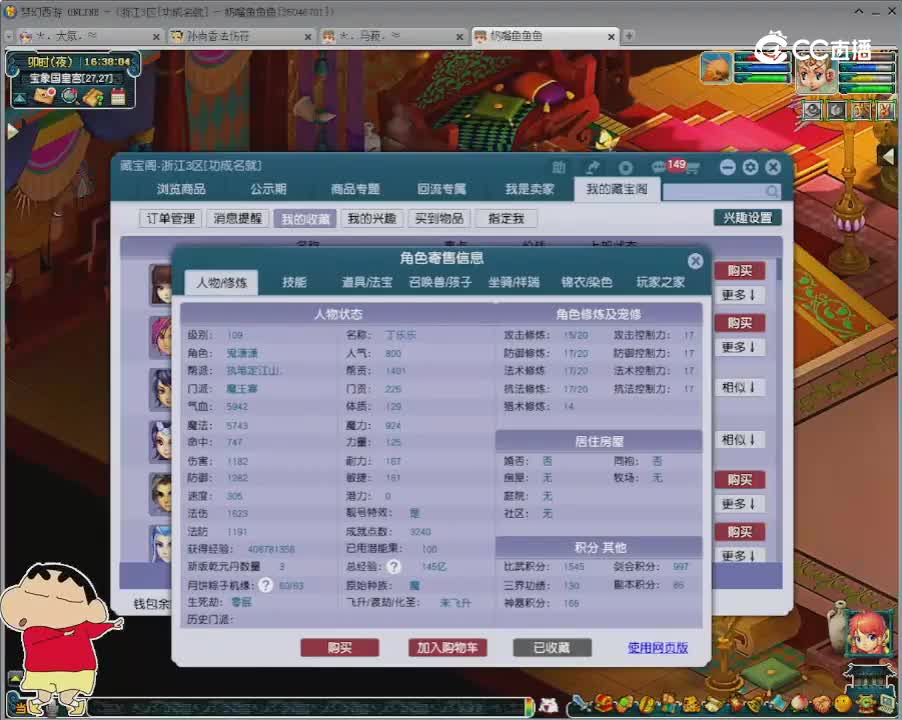The width and height of the screenshot is (902, 720).
Task: Select 指定我 sub-tab
Action: coord(506,219)
